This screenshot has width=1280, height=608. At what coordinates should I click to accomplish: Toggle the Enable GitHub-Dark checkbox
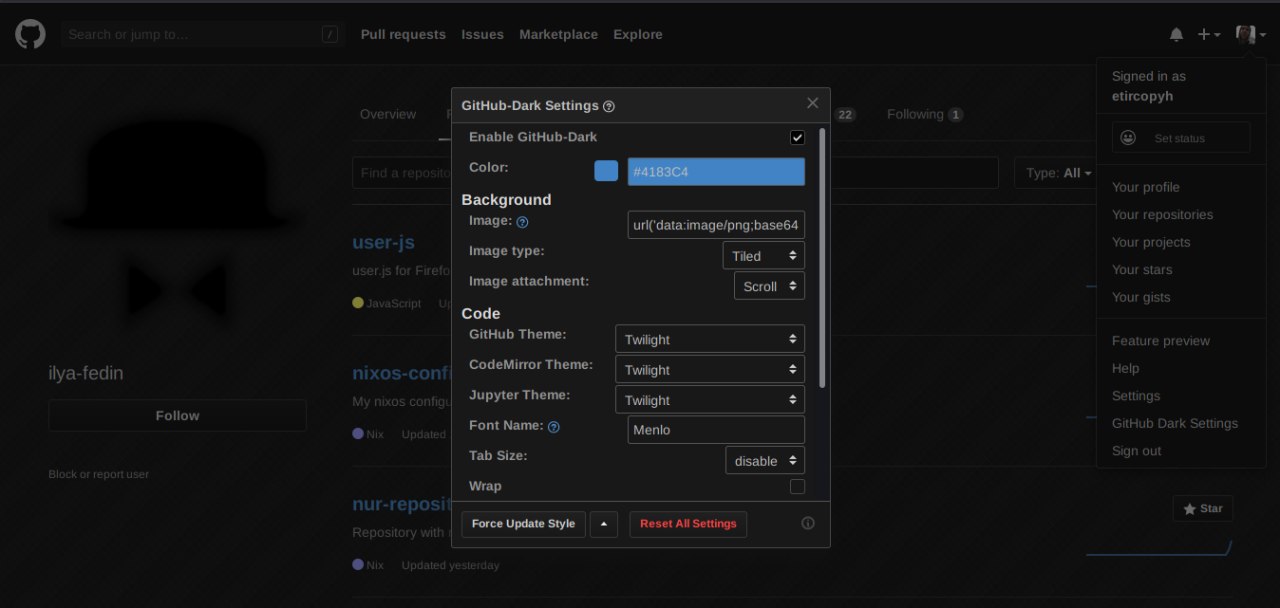coord(797,137)
